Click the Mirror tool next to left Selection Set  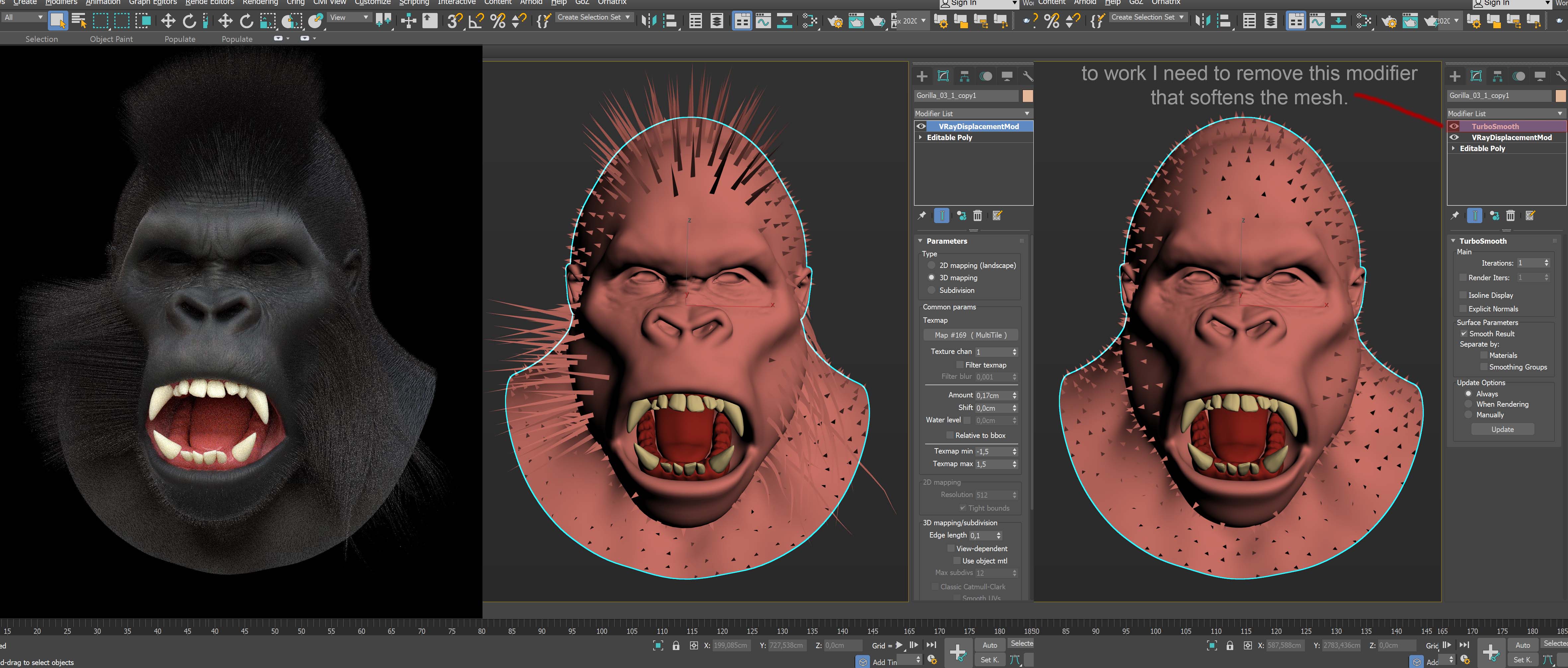point(649,21)
